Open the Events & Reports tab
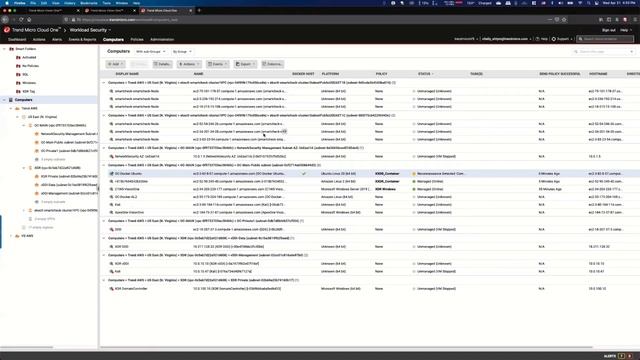Viewport: 640px width, 360px height. pyautogui.click(x=82, y=40)
